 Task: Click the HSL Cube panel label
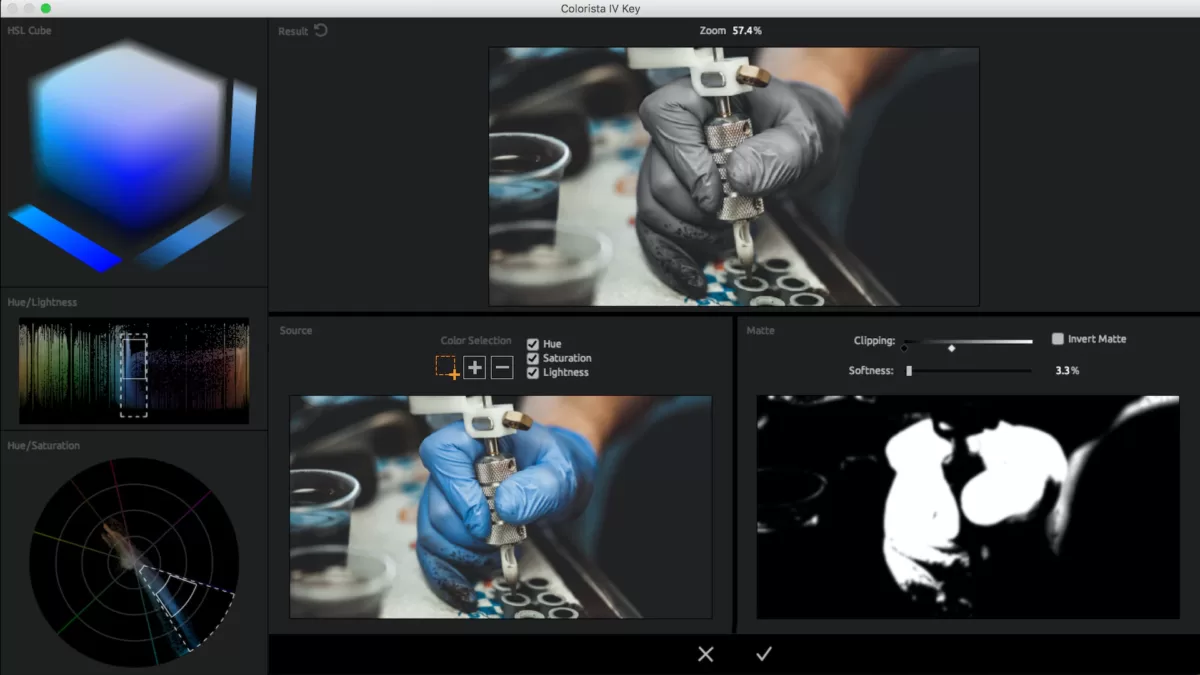point(29,31)
